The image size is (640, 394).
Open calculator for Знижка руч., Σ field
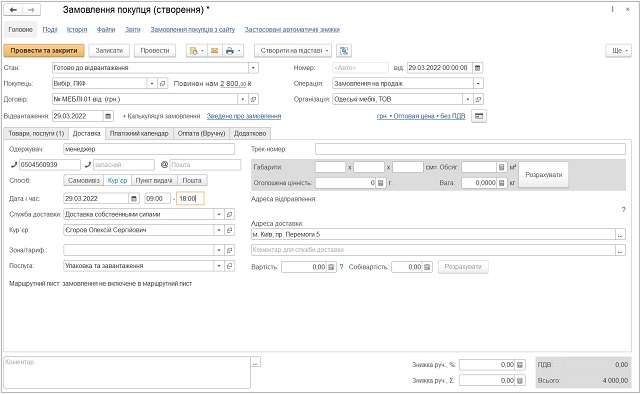click(x=520, y=381)
